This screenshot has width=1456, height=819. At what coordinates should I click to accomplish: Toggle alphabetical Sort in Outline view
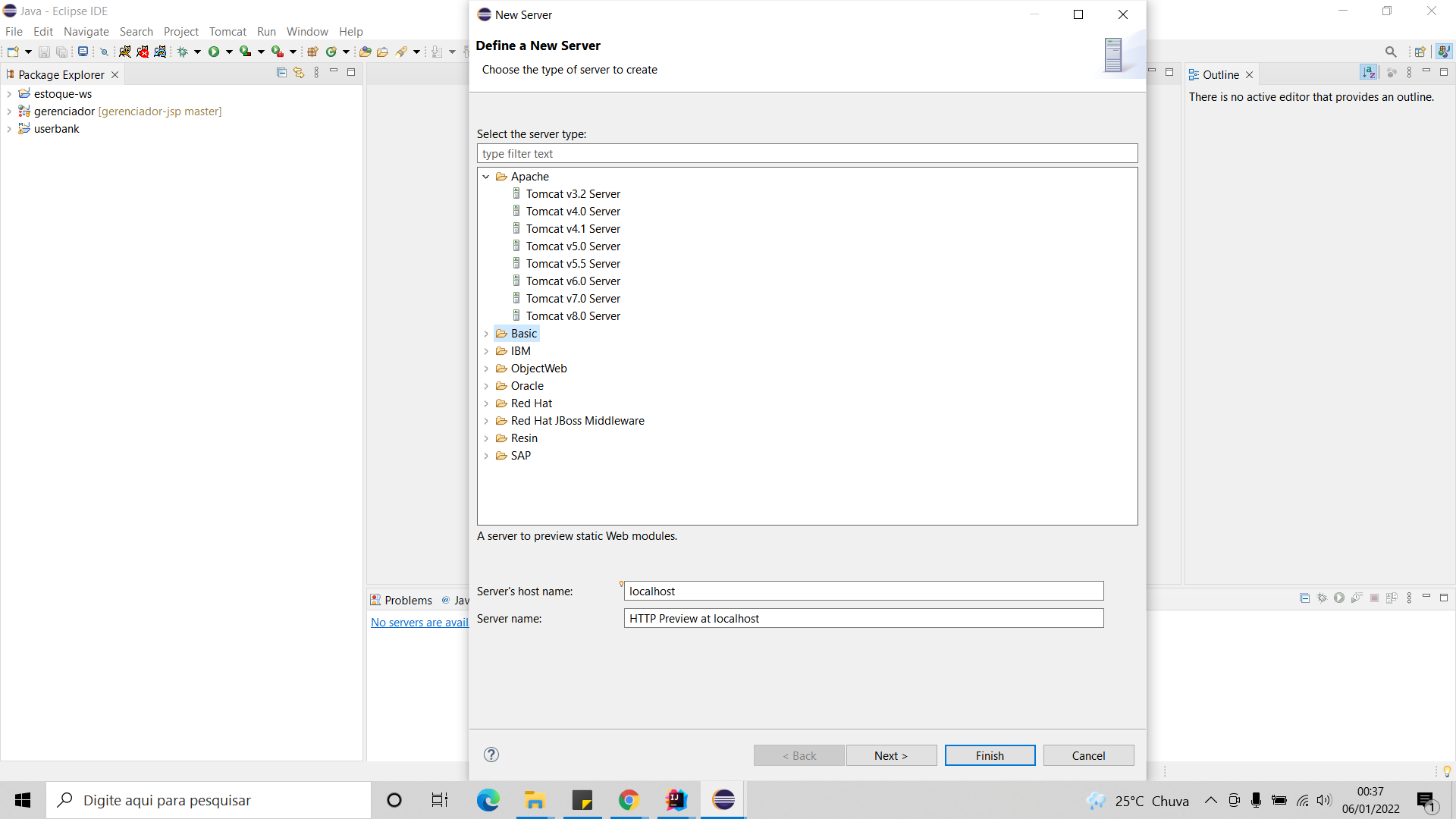click(1369, 73)
